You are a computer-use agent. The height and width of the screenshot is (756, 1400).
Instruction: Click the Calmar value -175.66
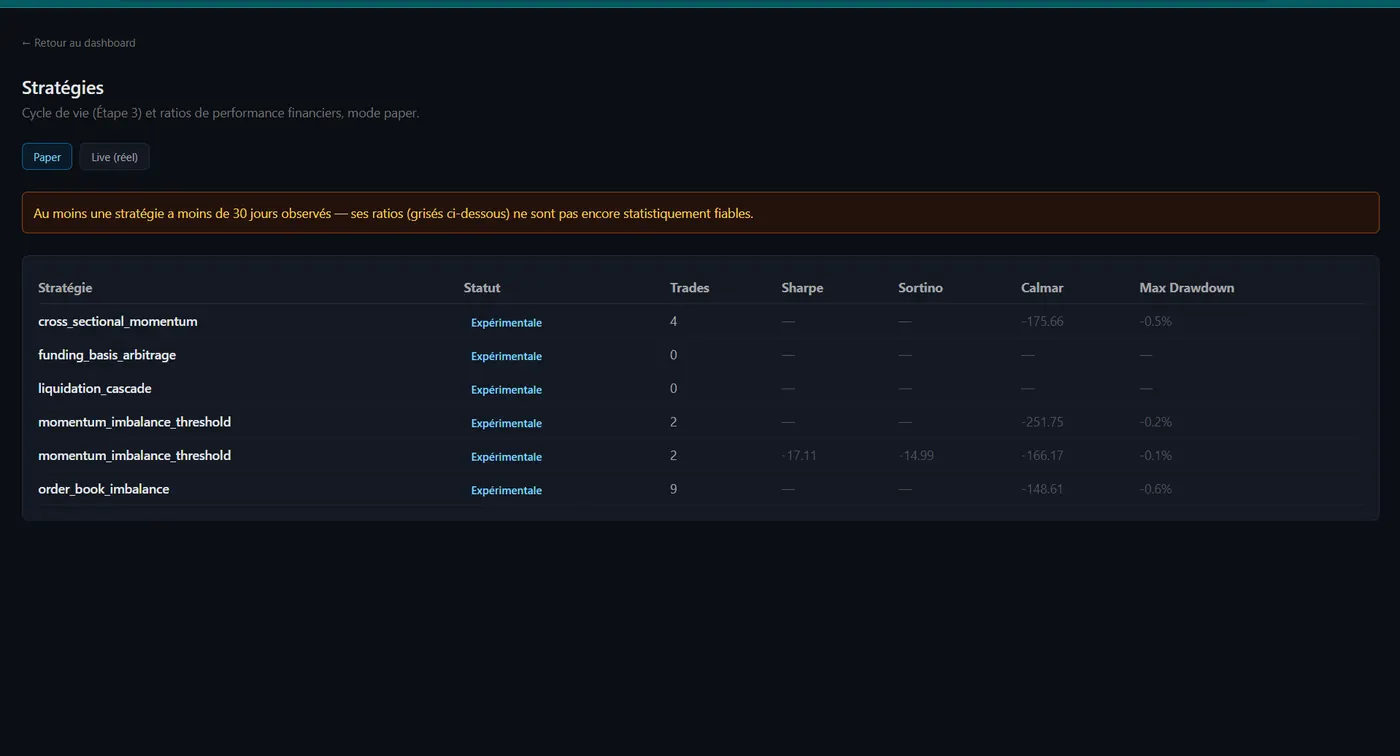1042,322
